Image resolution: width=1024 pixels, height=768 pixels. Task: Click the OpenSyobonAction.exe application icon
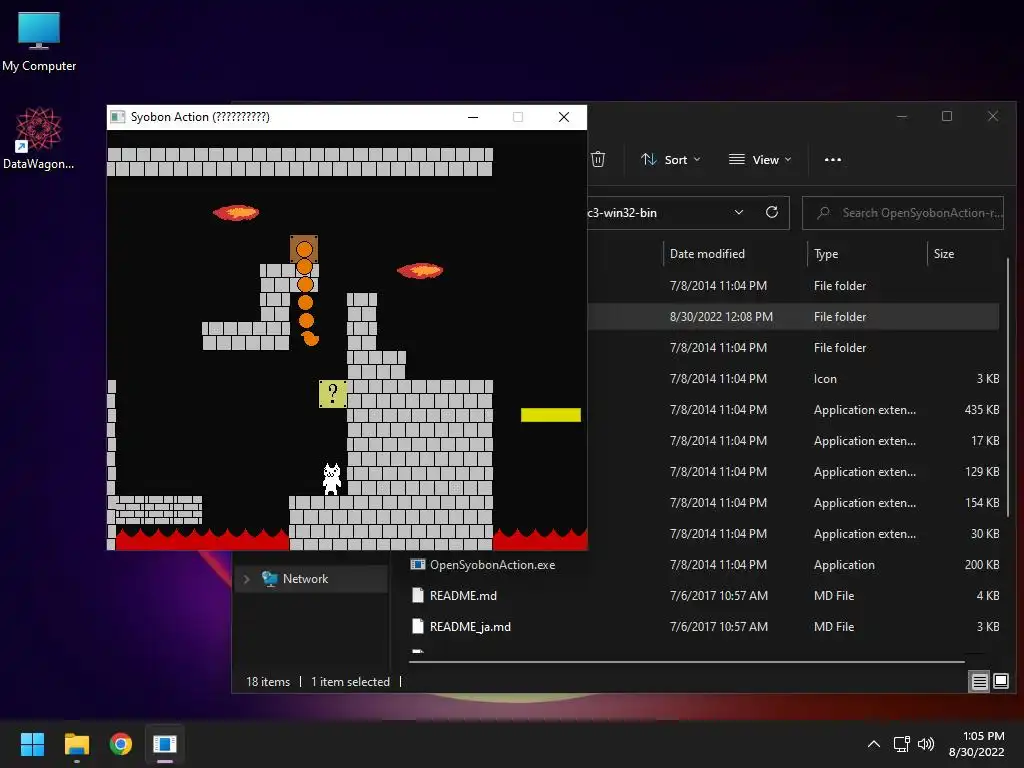click(418, 564)
